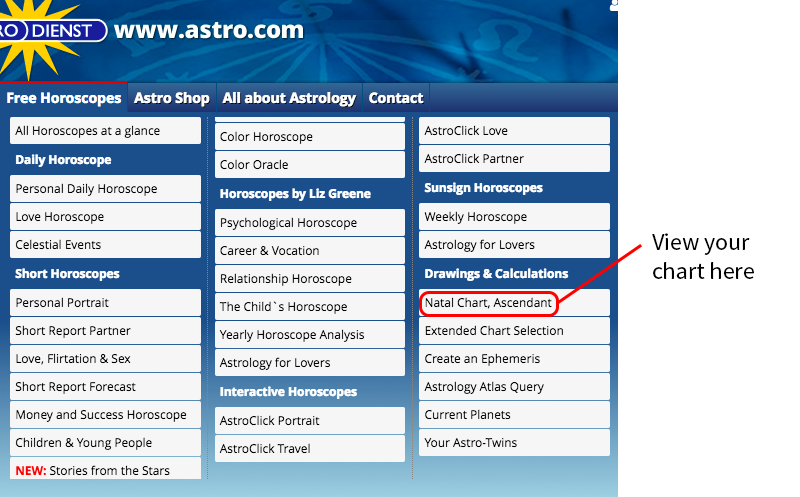Open Personal Daily Horoscope
The image size is (800, 497).
pyautogui.click(x=105, y=188)
